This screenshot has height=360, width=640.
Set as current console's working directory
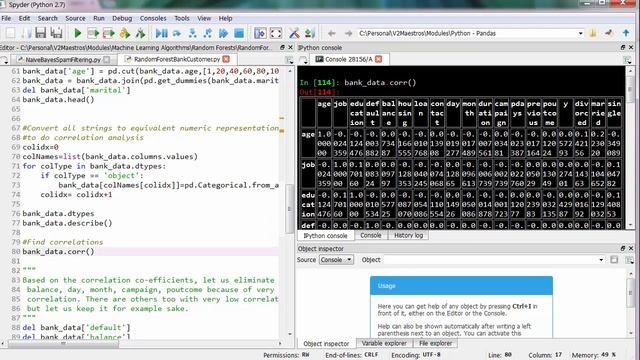pos(609,33)
